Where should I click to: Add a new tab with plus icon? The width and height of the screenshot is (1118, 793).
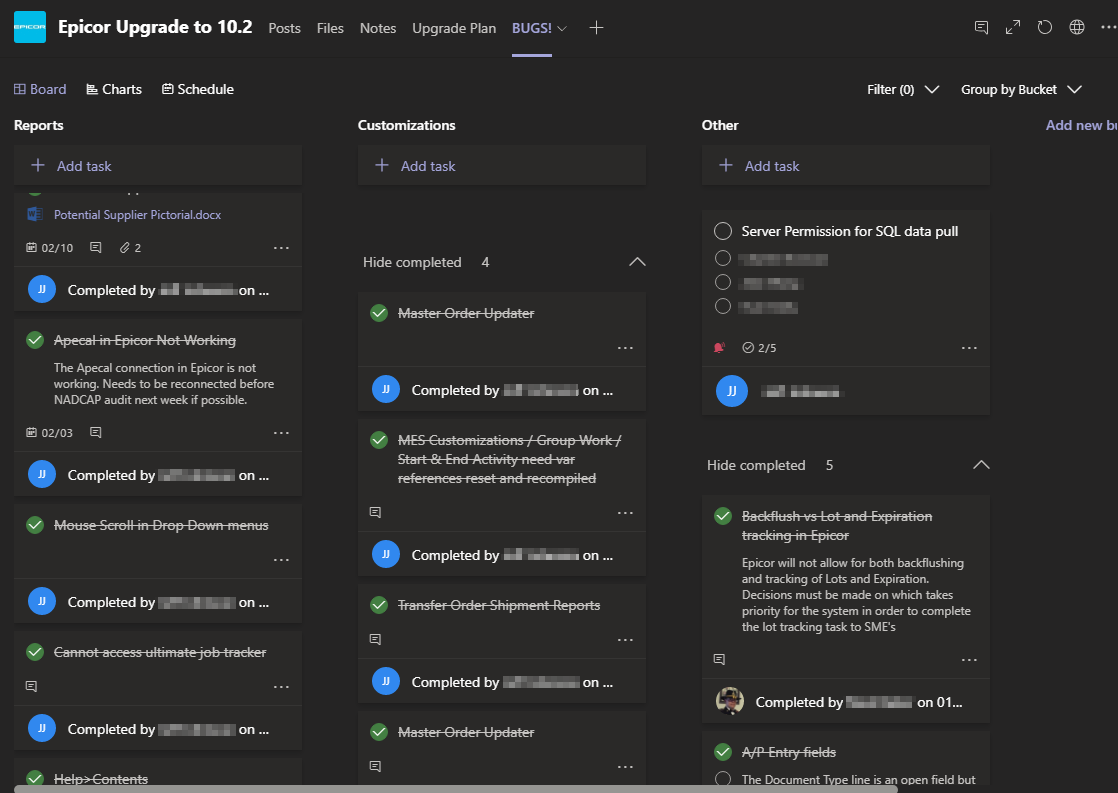(596, 28)
